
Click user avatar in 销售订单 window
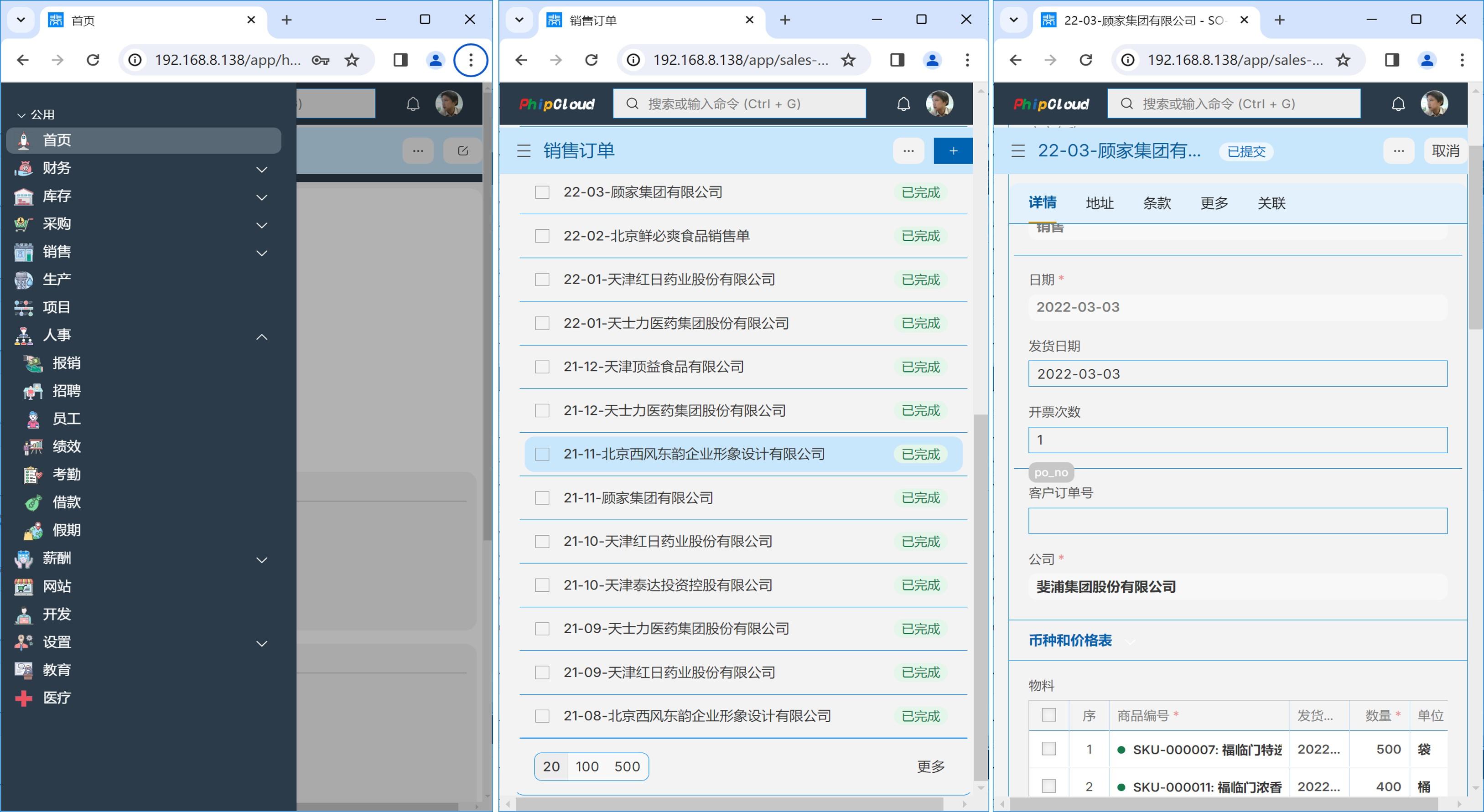(939, 103)
